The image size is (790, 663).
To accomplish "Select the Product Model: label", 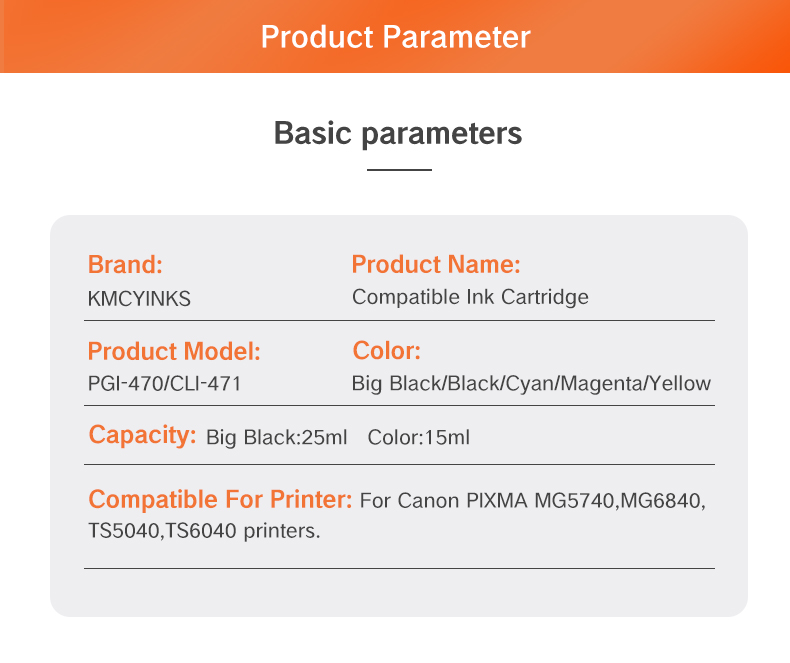I will [x=174, y=351].
